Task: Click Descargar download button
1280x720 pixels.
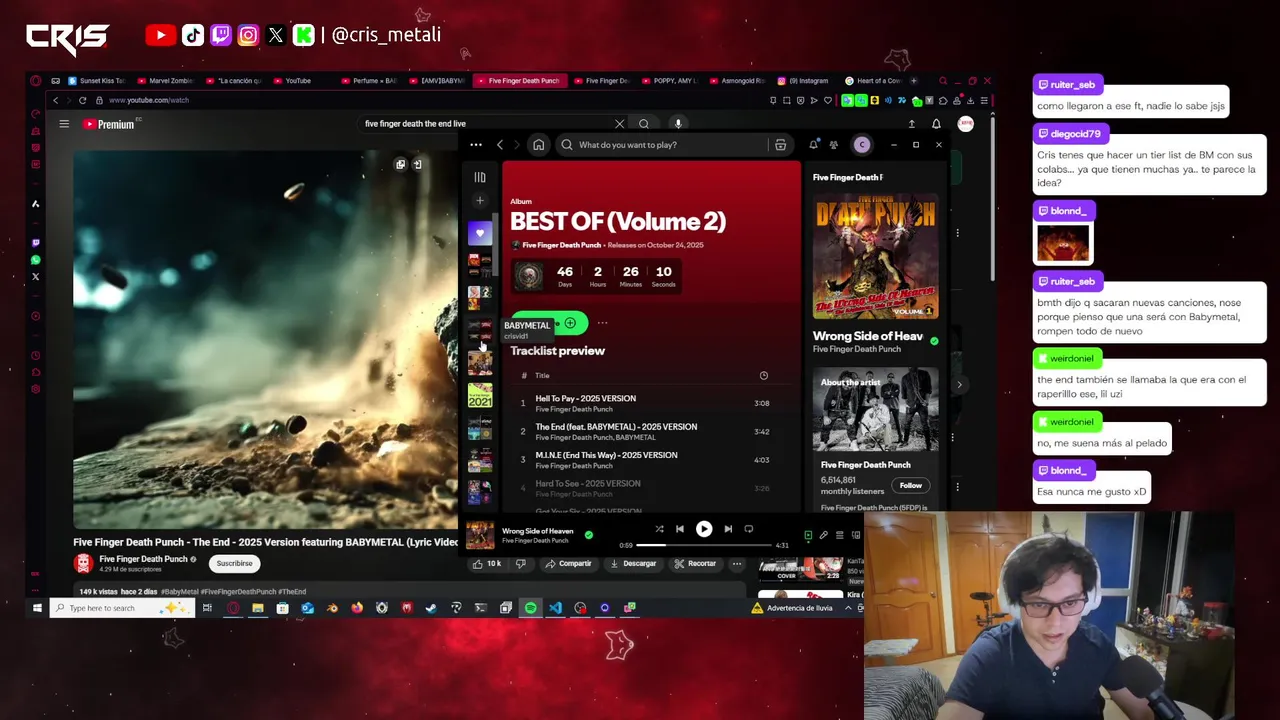Action: point(633,564)
